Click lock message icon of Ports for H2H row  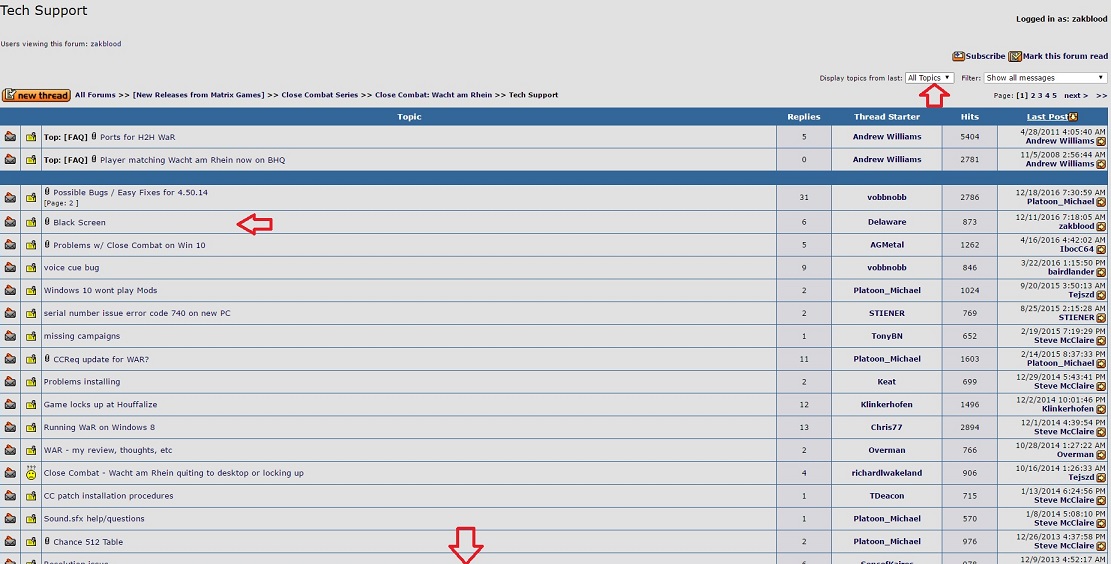(x=31, y=137)
